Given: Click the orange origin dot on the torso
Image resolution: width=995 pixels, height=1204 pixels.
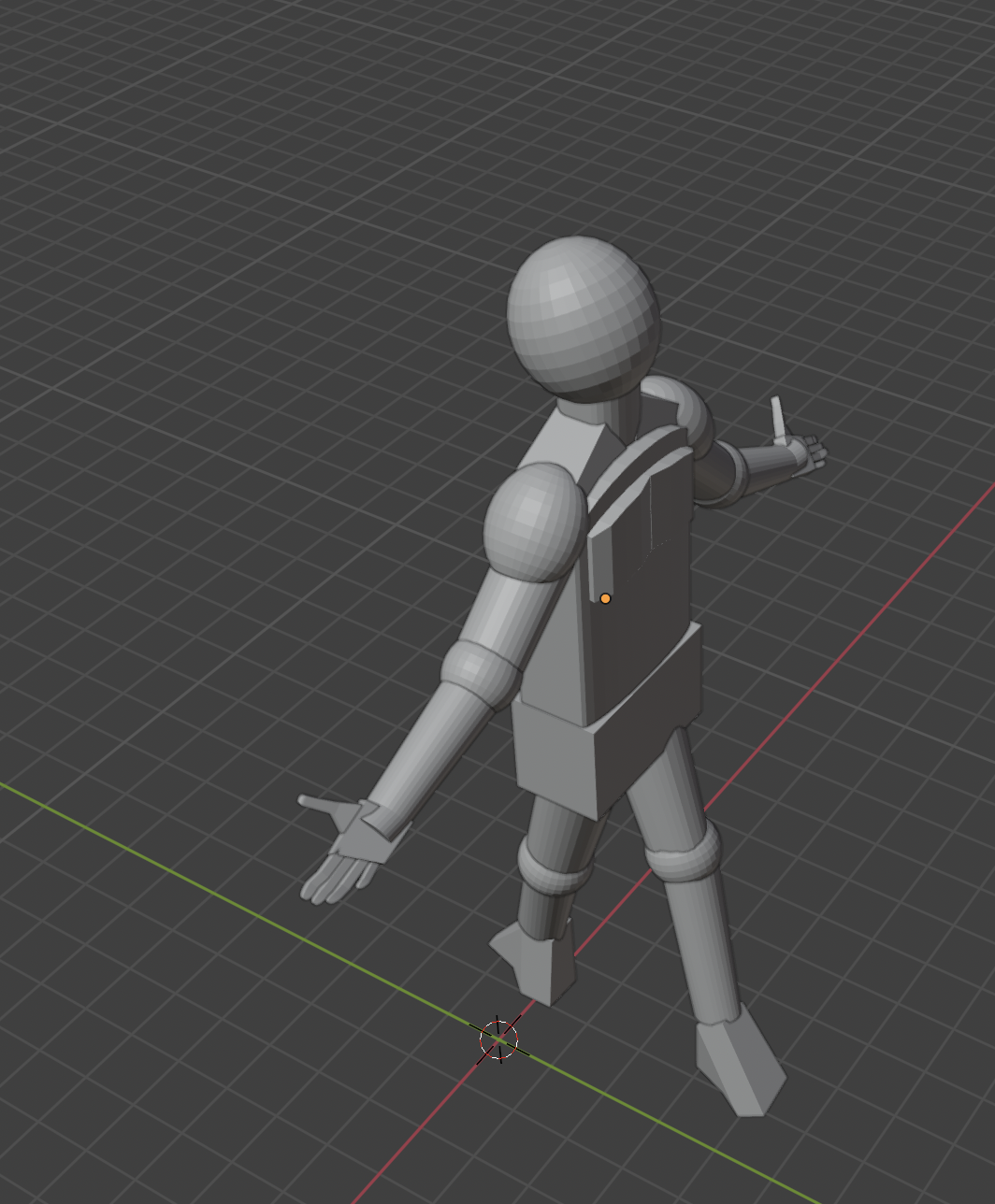Looking at the screenshot, I should 605,598.
